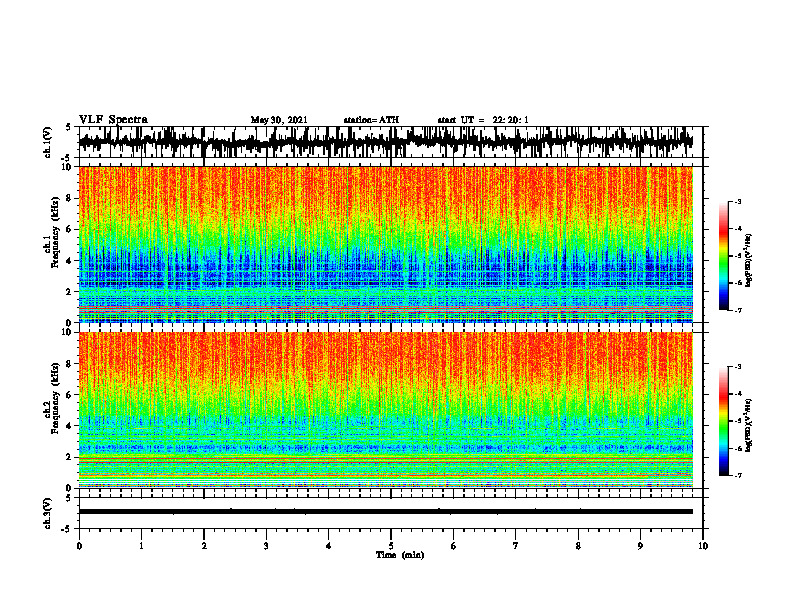Image resolution: width=792 pixels, height=612 pixels.
Task: Click the ch.1 colorbar log(PSD) units label
Action: 749,261
